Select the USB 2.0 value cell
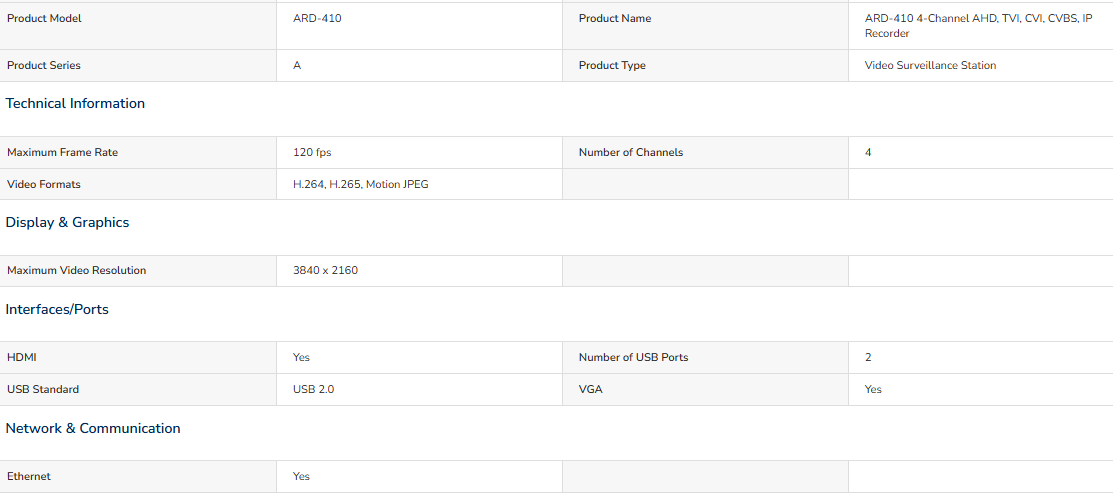Viewport: 1113px width, 499px height. (x=420, y=390)
